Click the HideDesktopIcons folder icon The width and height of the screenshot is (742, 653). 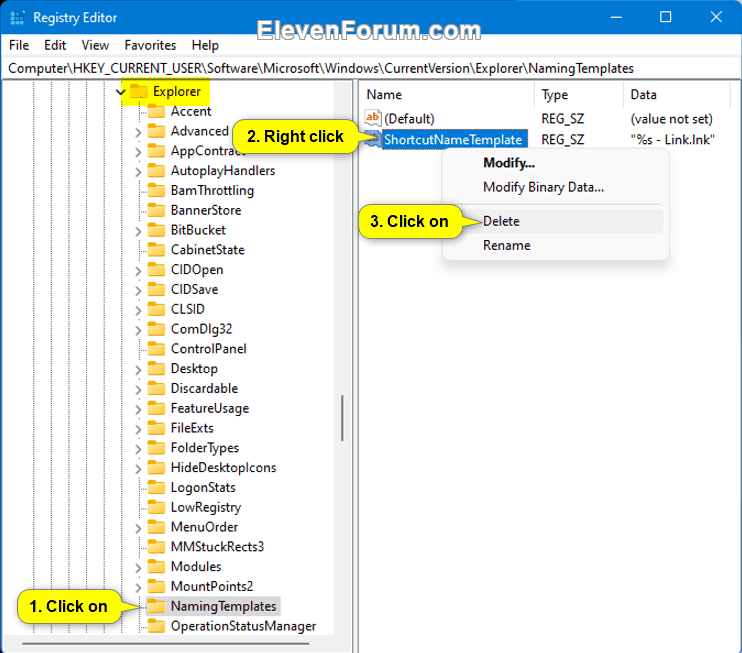pos(156,468)
